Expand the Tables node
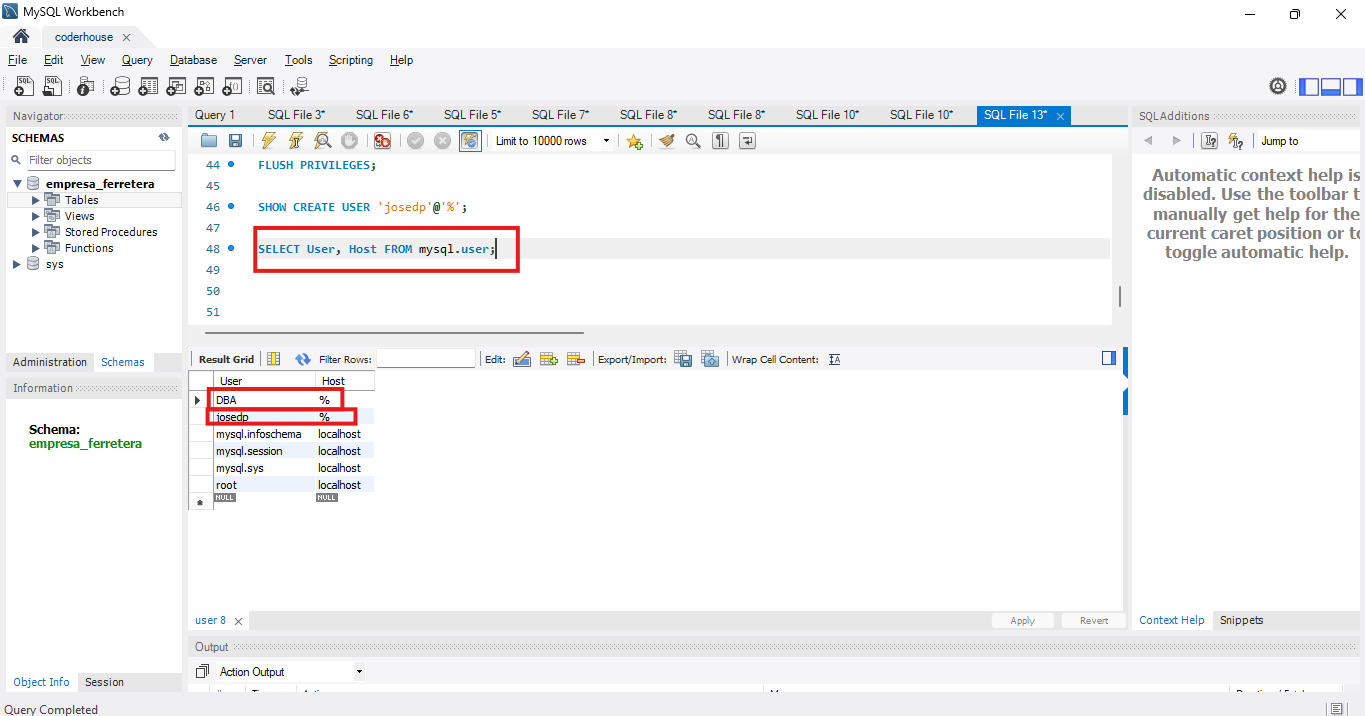 click(36, 200)
